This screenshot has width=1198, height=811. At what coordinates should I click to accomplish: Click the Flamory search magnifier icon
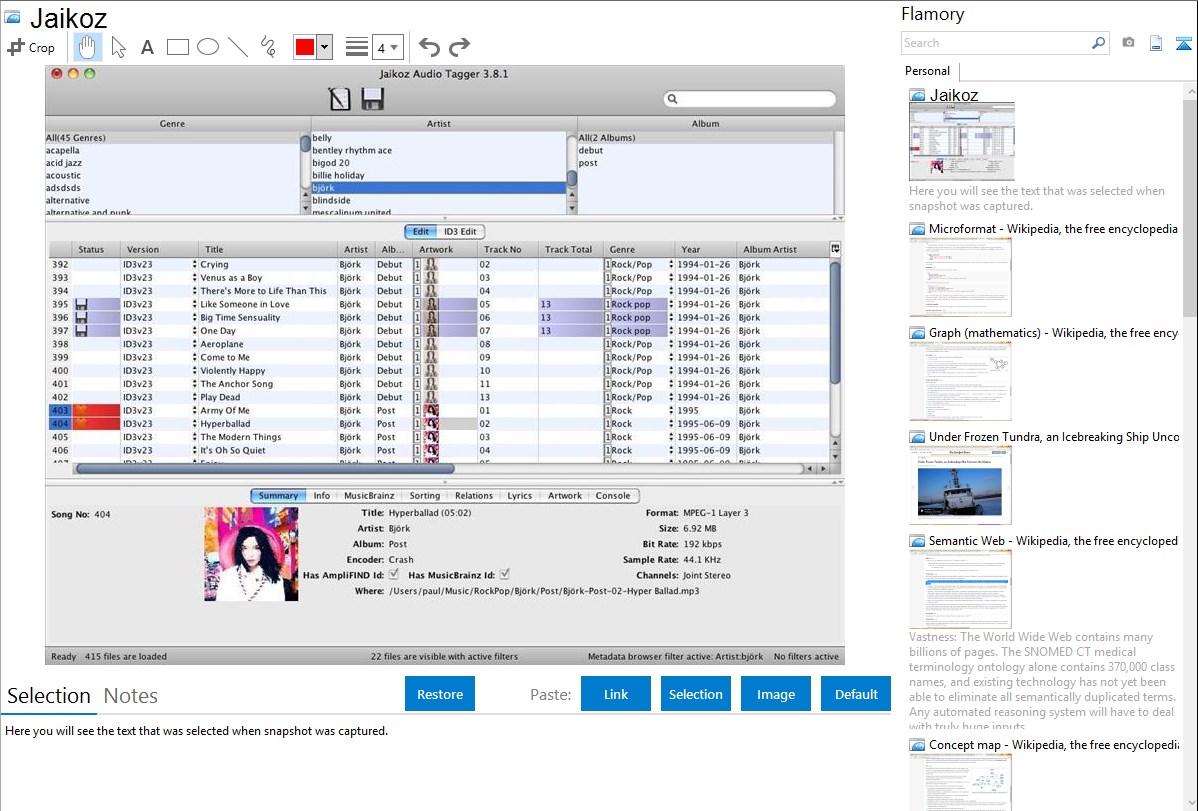(1098, 43)
